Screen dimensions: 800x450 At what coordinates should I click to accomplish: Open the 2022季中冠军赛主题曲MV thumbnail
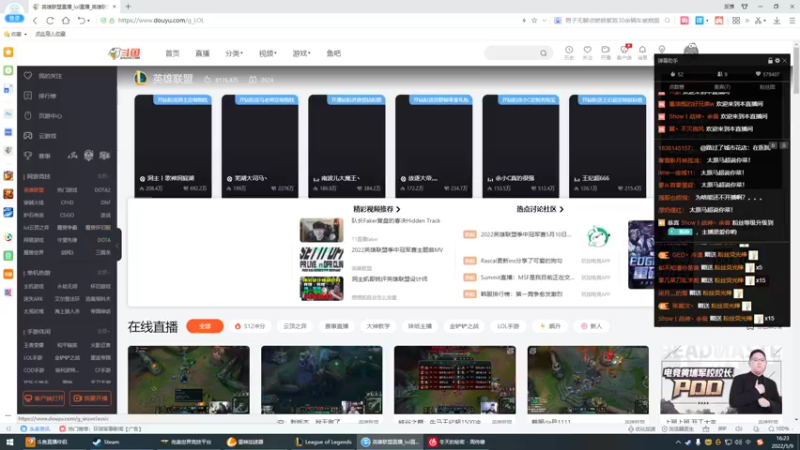321,259
